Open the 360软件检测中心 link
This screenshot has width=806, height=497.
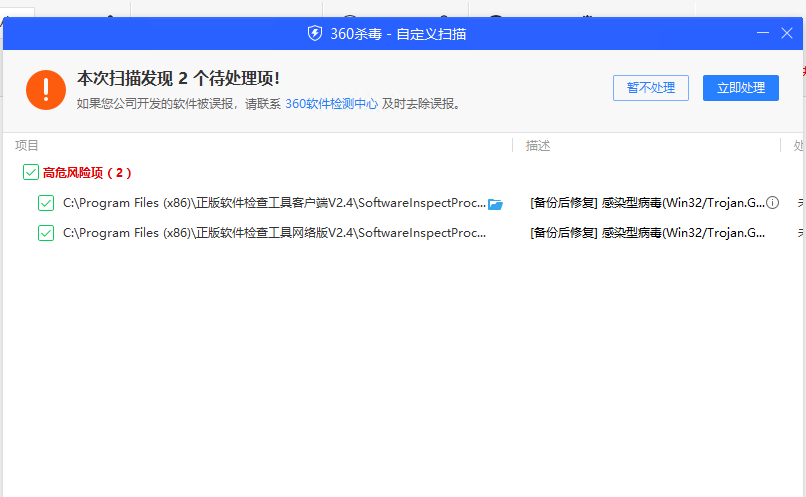click(331, 104)
